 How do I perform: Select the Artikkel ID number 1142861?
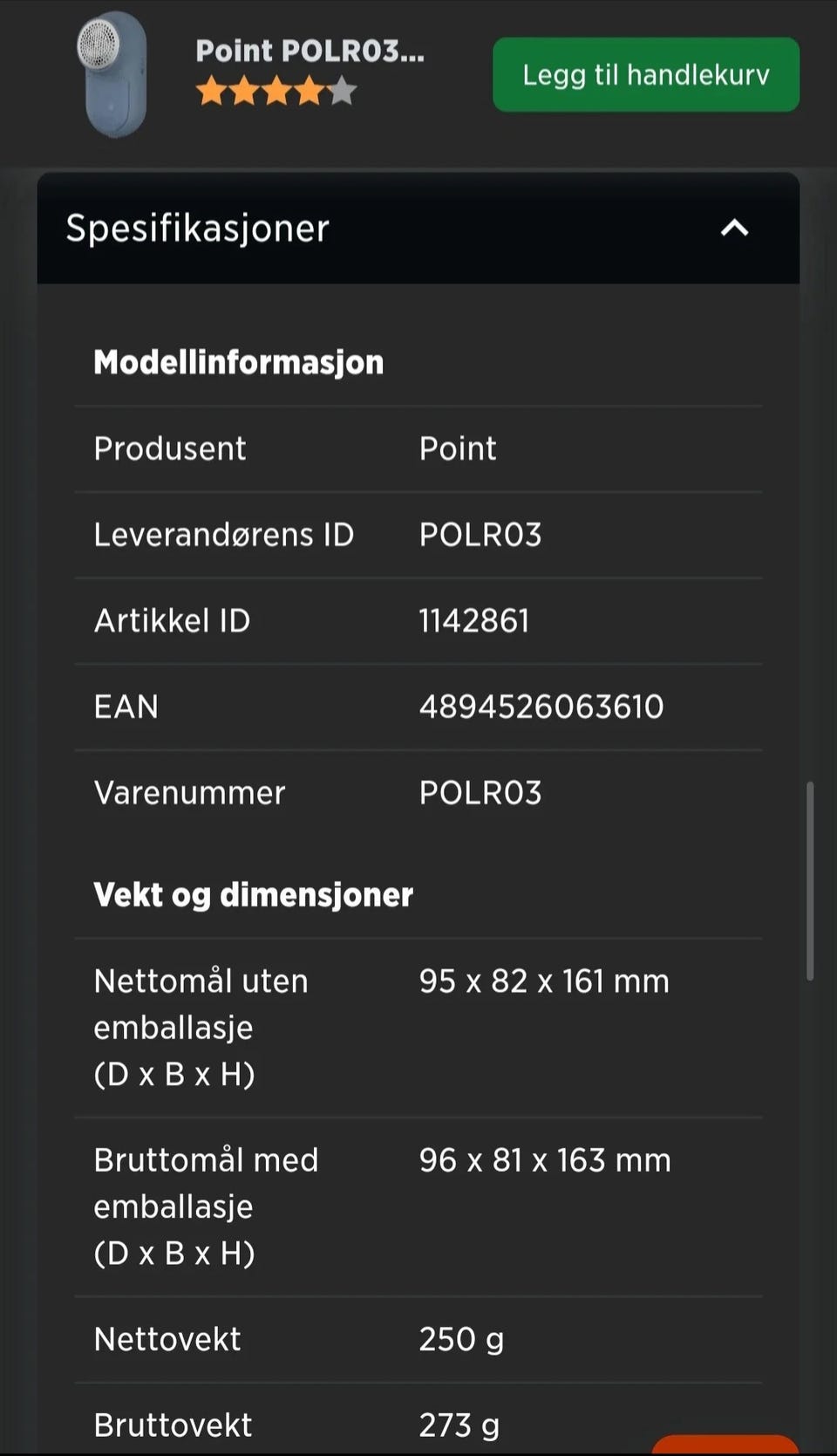pyautogui.click(x=474, y=621)
